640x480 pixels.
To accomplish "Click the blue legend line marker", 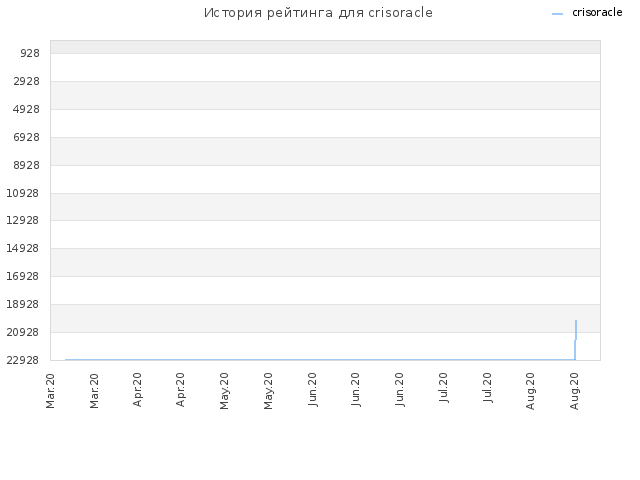I will click(557, 14).
